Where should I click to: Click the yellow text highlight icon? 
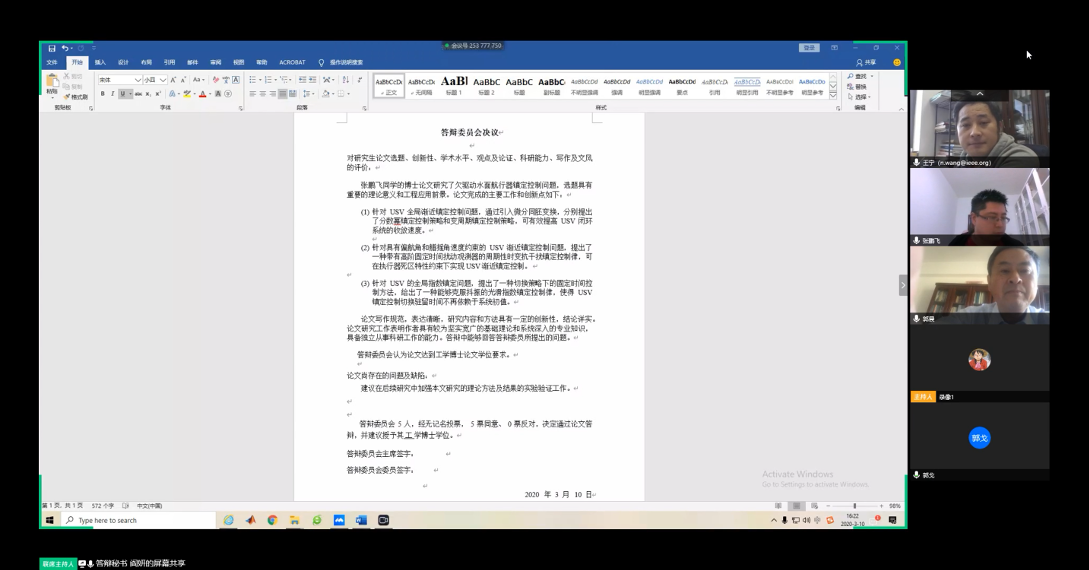[186, 94]
